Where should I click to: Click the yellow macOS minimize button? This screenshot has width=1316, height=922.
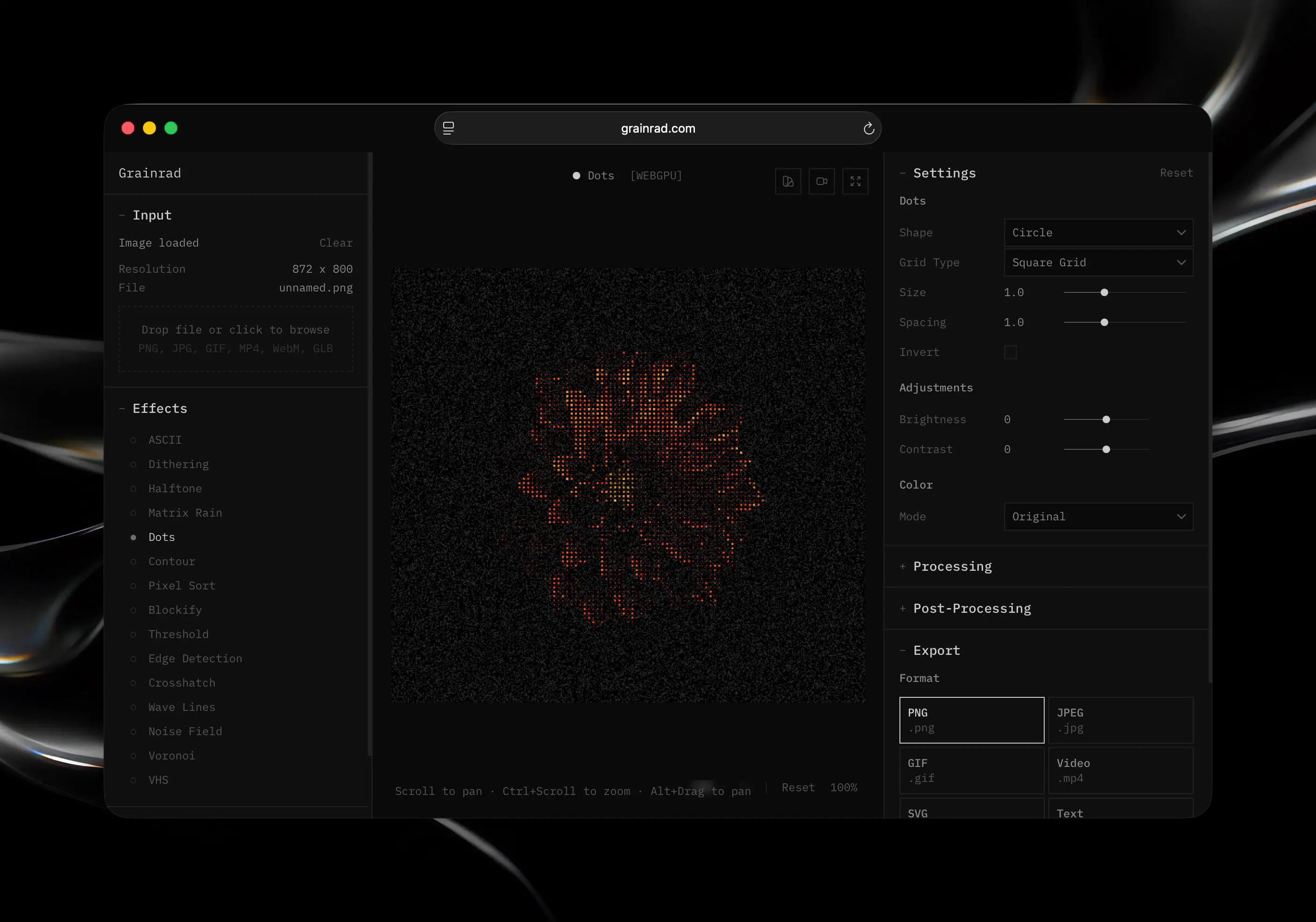tap(149, 128)
